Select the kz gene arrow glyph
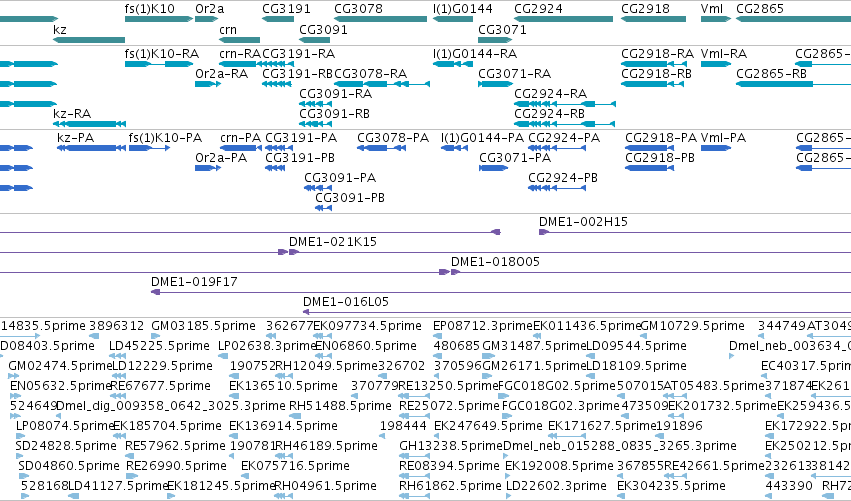851x501 pixels. [89, 40]
